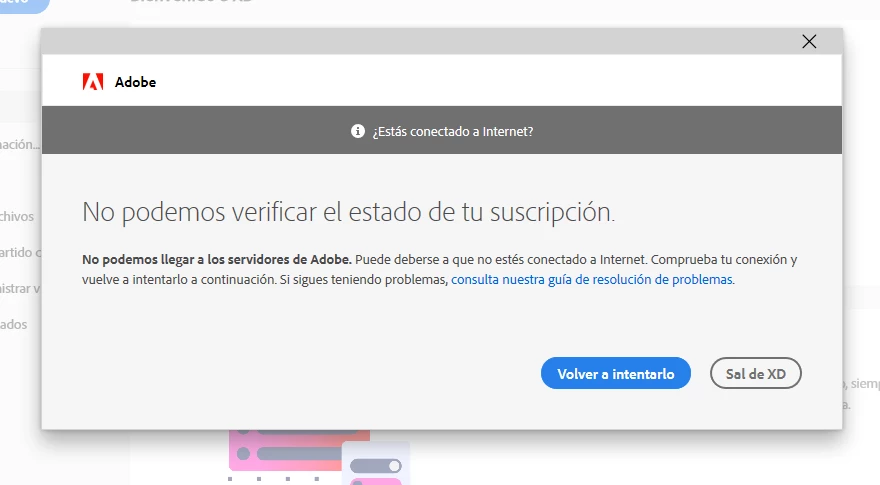Click the Adobe logo icon
The image size is (880, 485).
(x=93, y=82)
